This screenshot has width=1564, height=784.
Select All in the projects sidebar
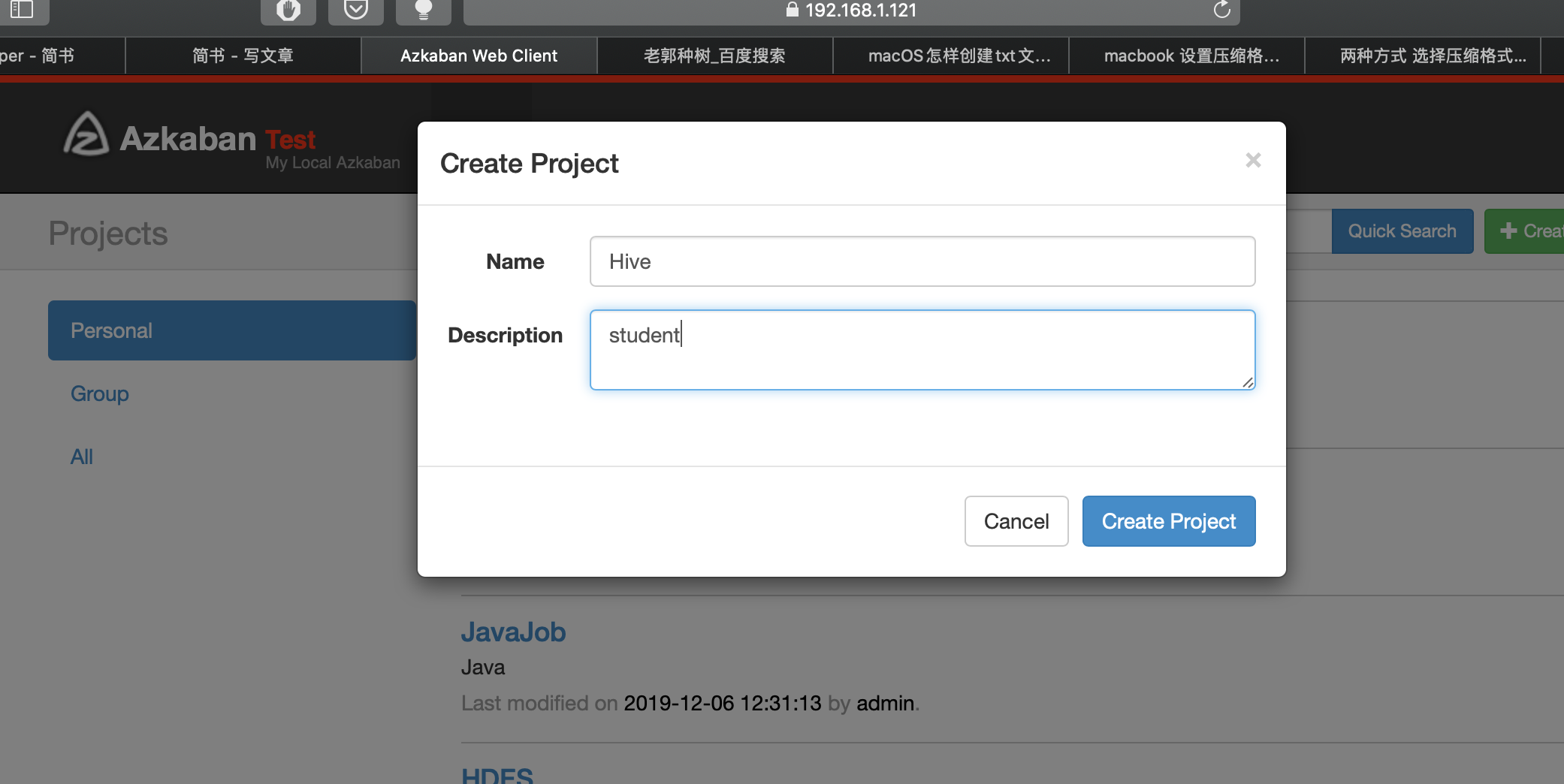click(x=82, y=457)
